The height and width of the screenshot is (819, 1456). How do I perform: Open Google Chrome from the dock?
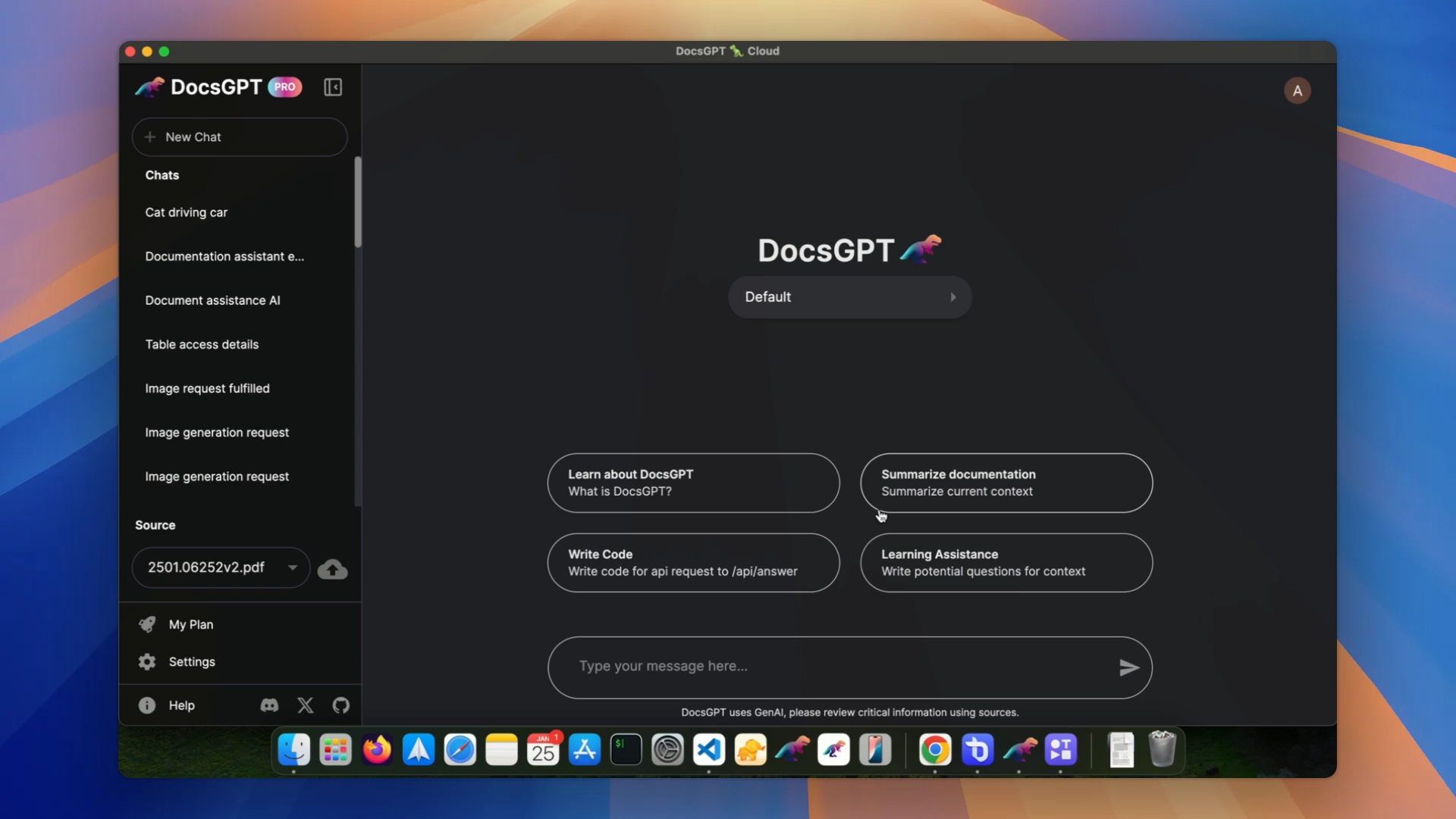[935, 750]
